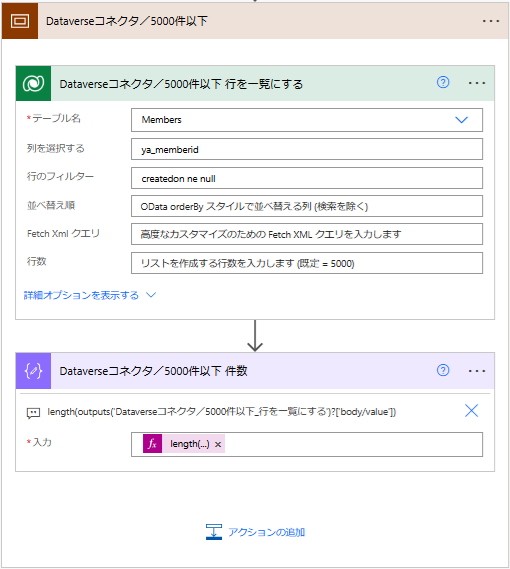Click the Fetch Xml クエリ input field

tap(307, 234)
